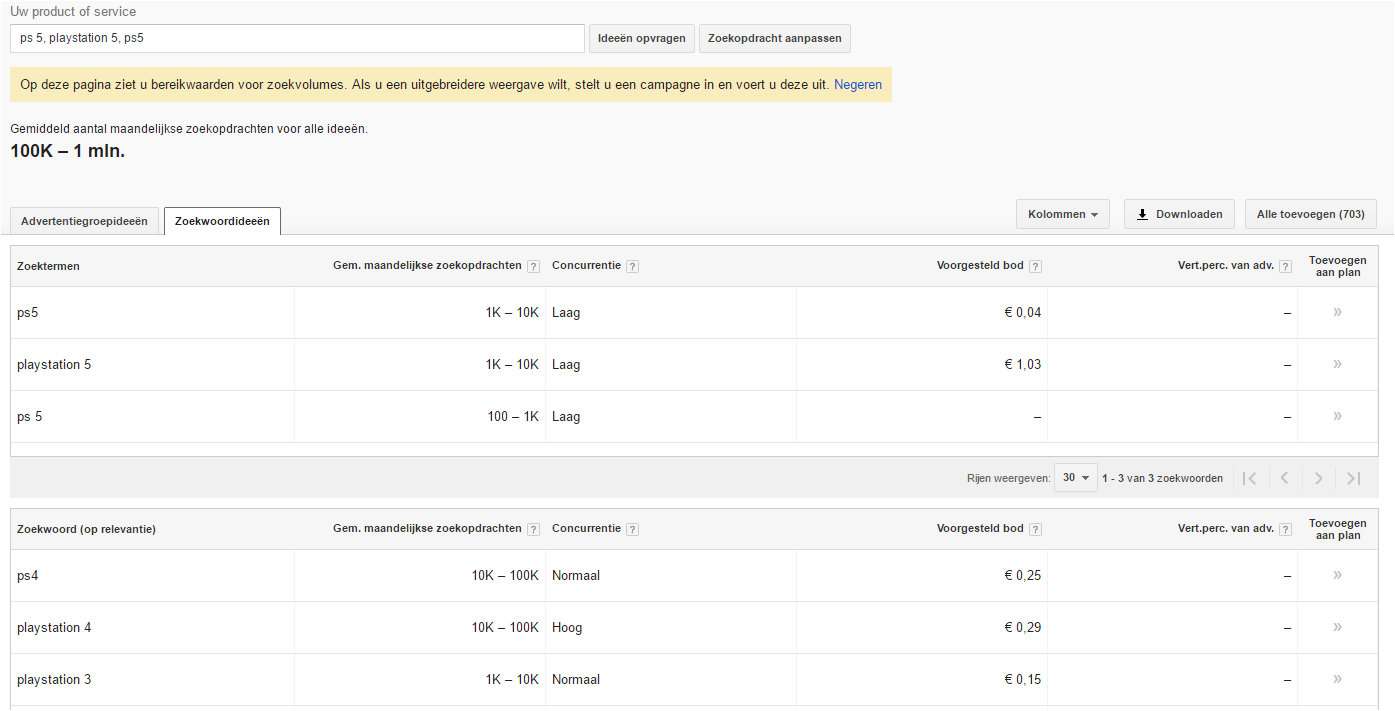This screenshot has width=1395, height=711.
Task: Click Zoekopdracht aanpassen button
Action: click(775, 39)
